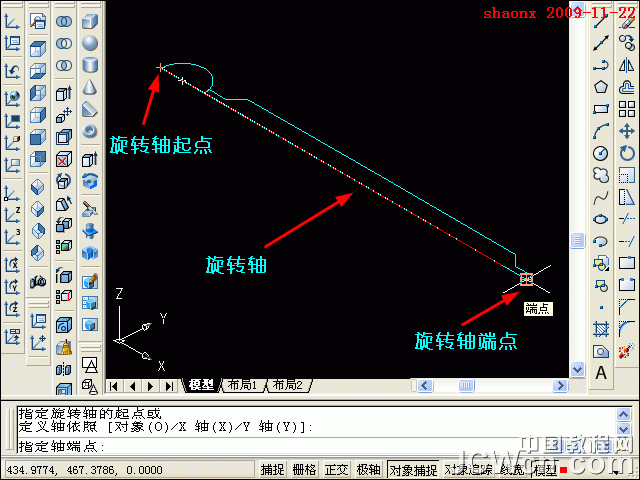The height and width of the screenshot is (480, 640).
Task: Open the Named Views icon
Action: 38,21
